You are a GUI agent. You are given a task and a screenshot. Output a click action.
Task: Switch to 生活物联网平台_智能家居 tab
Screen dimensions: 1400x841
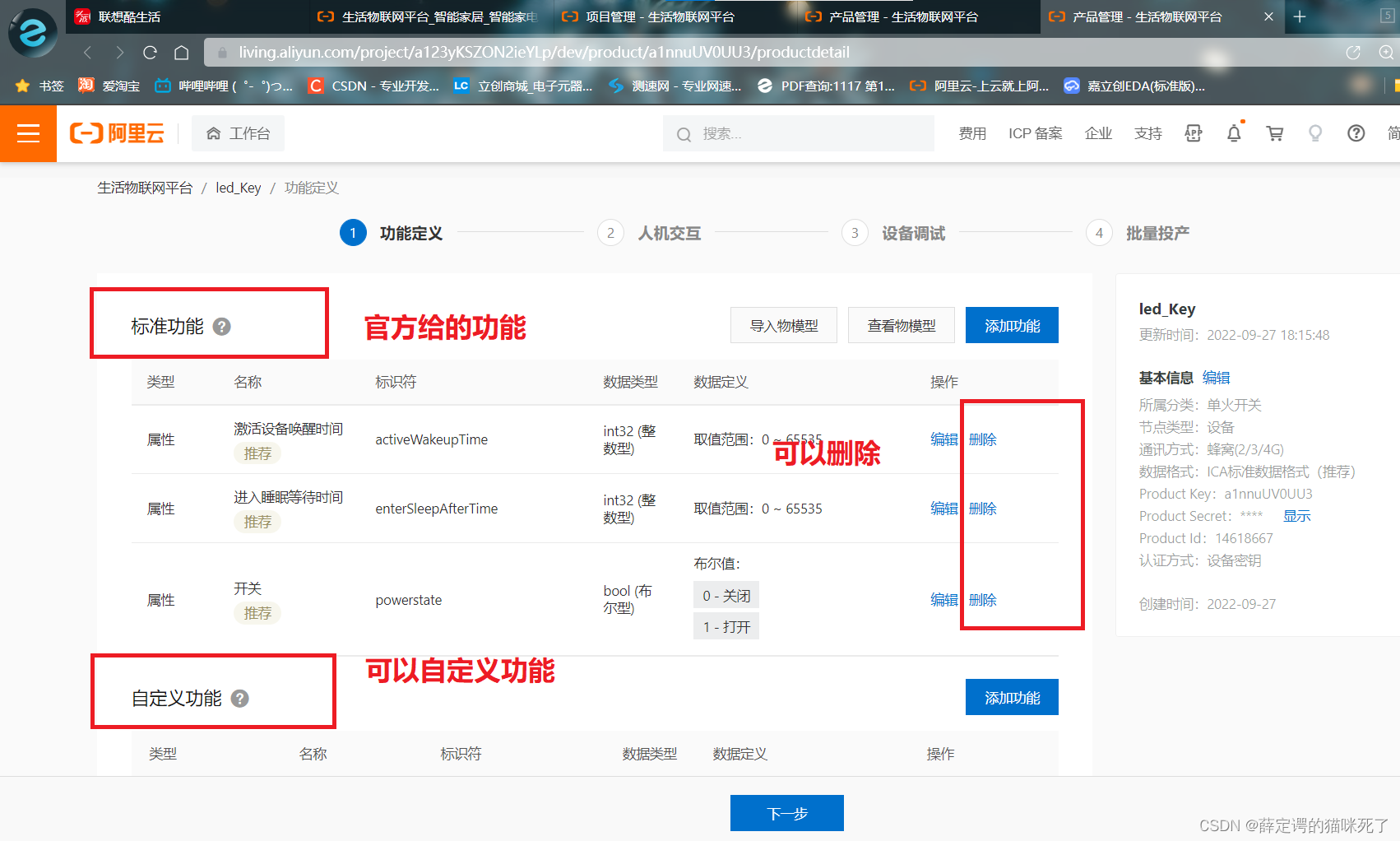430,16
